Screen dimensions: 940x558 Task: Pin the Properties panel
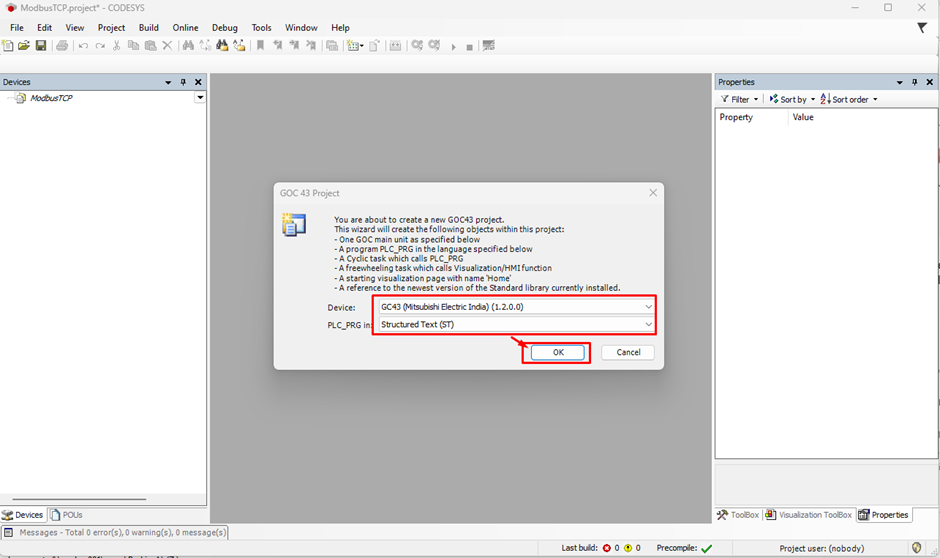click(915, 82)
